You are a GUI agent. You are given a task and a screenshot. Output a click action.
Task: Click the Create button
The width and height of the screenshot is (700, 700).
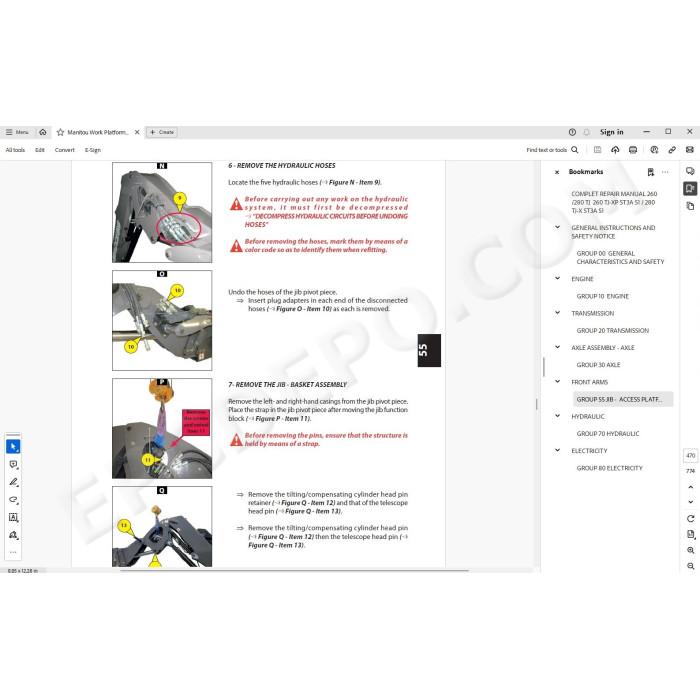point(162,132)
